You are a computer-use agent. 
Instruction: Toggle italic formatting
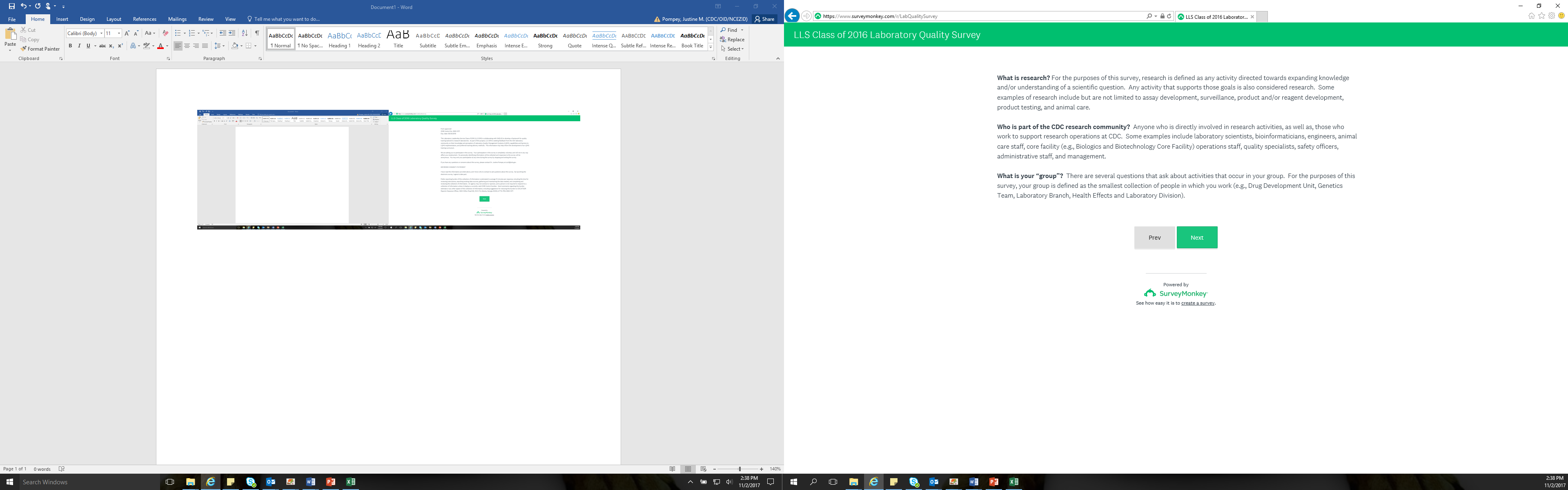(79, 46)
